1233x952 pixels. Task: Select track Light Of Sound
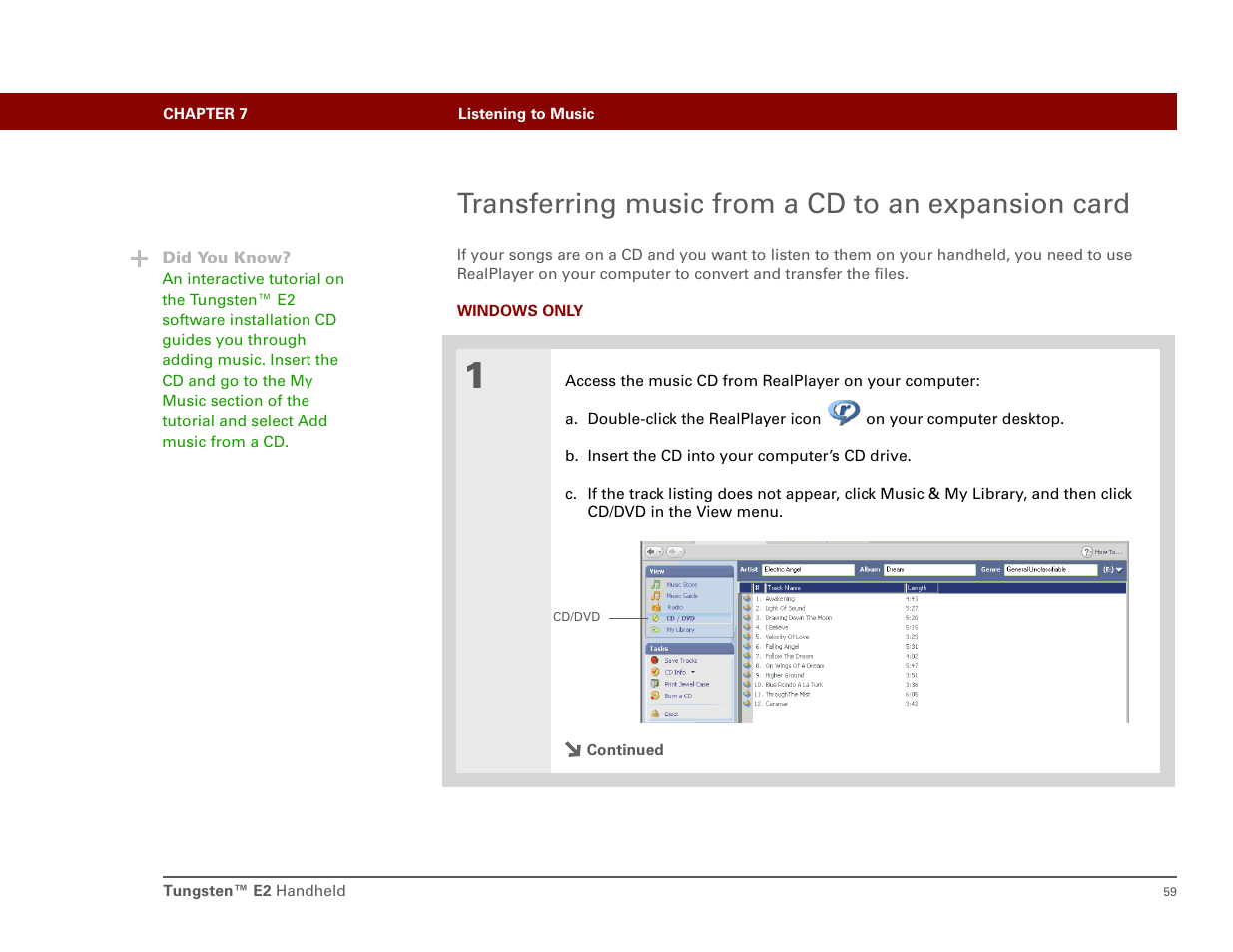[785, 608]
